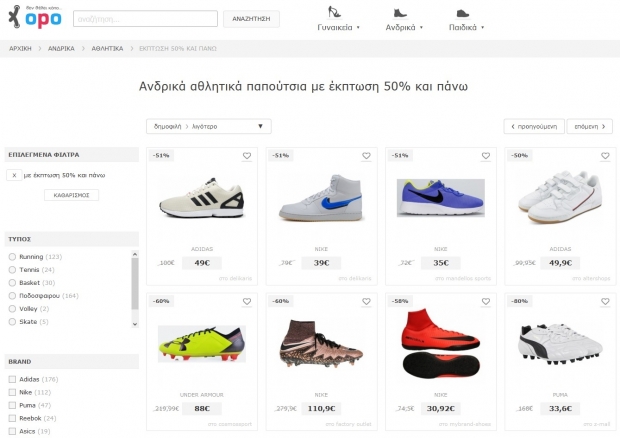Select the Skate type radio button
This screenshot has height=438, width=620.
pyautogui.click(x=12, y=322)
